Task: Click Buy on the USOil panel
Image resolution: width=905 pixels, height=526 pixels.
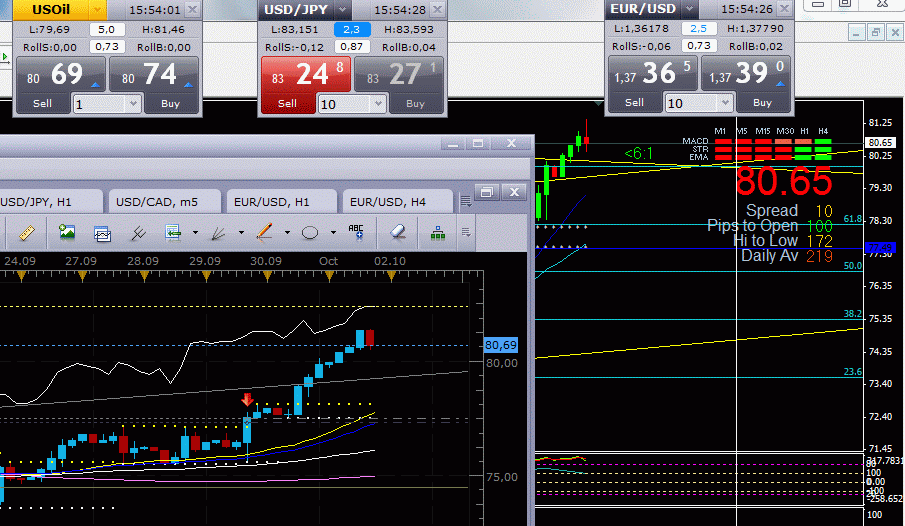Action: point(172,103)
